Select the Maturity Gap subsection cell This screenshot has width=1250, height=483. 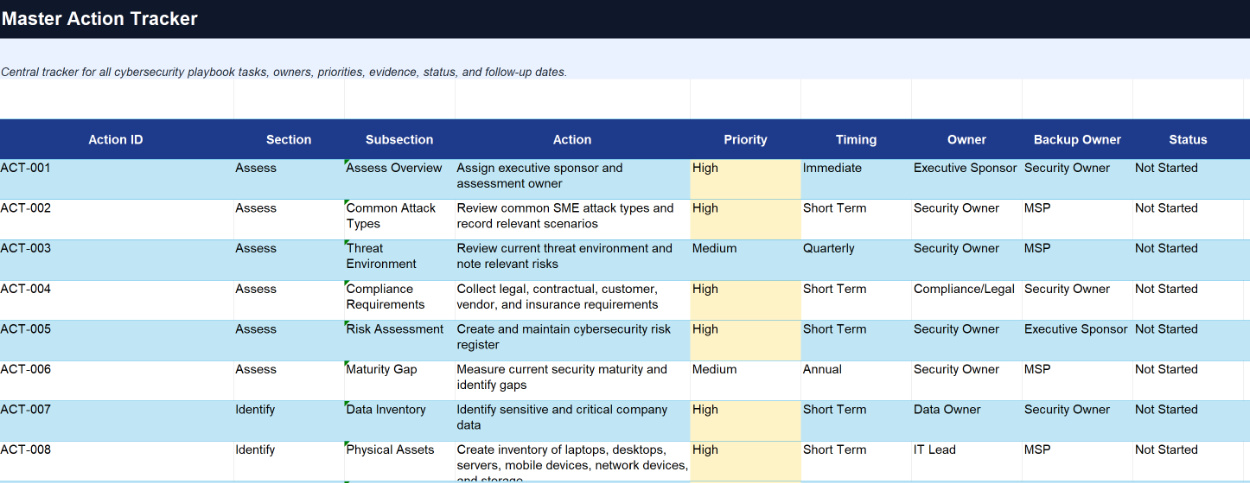point(399,381)
